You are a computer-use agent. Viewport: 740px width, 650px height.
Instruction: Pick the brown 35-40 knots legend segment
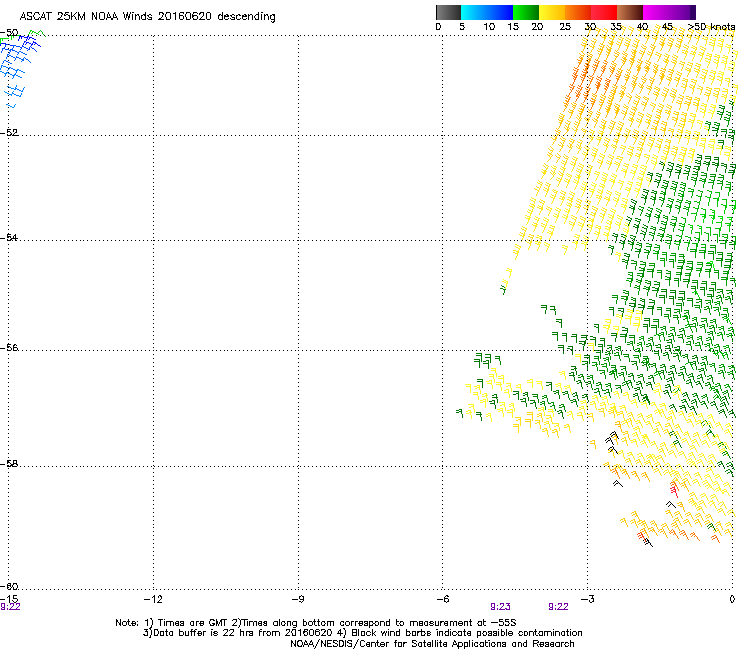click(630, 12)
